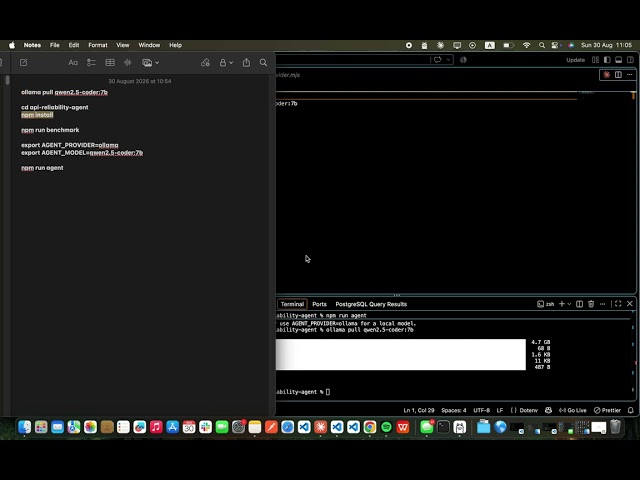Change the LF end-of-line sequence
Viewport: 640px width, 480px height.
pos(500,410)
